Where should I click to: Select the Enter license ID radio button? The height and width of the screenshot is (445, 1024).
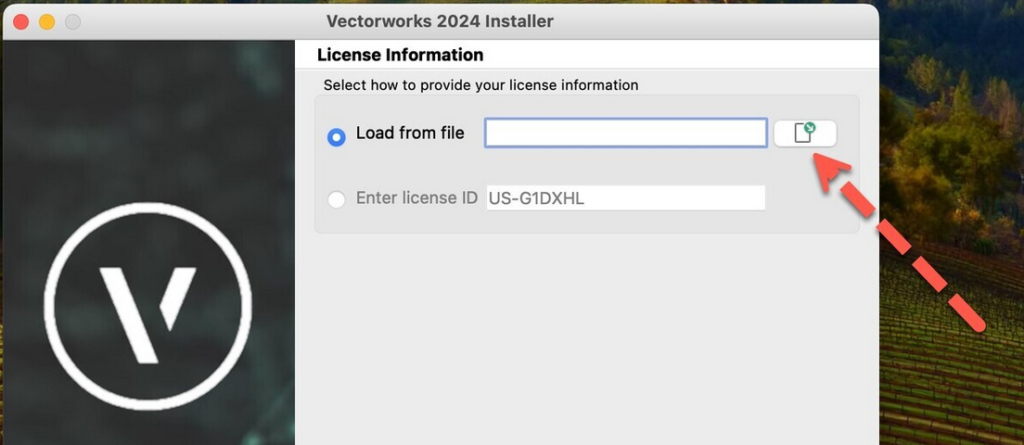pyautogui.click(x=337, y=199)
